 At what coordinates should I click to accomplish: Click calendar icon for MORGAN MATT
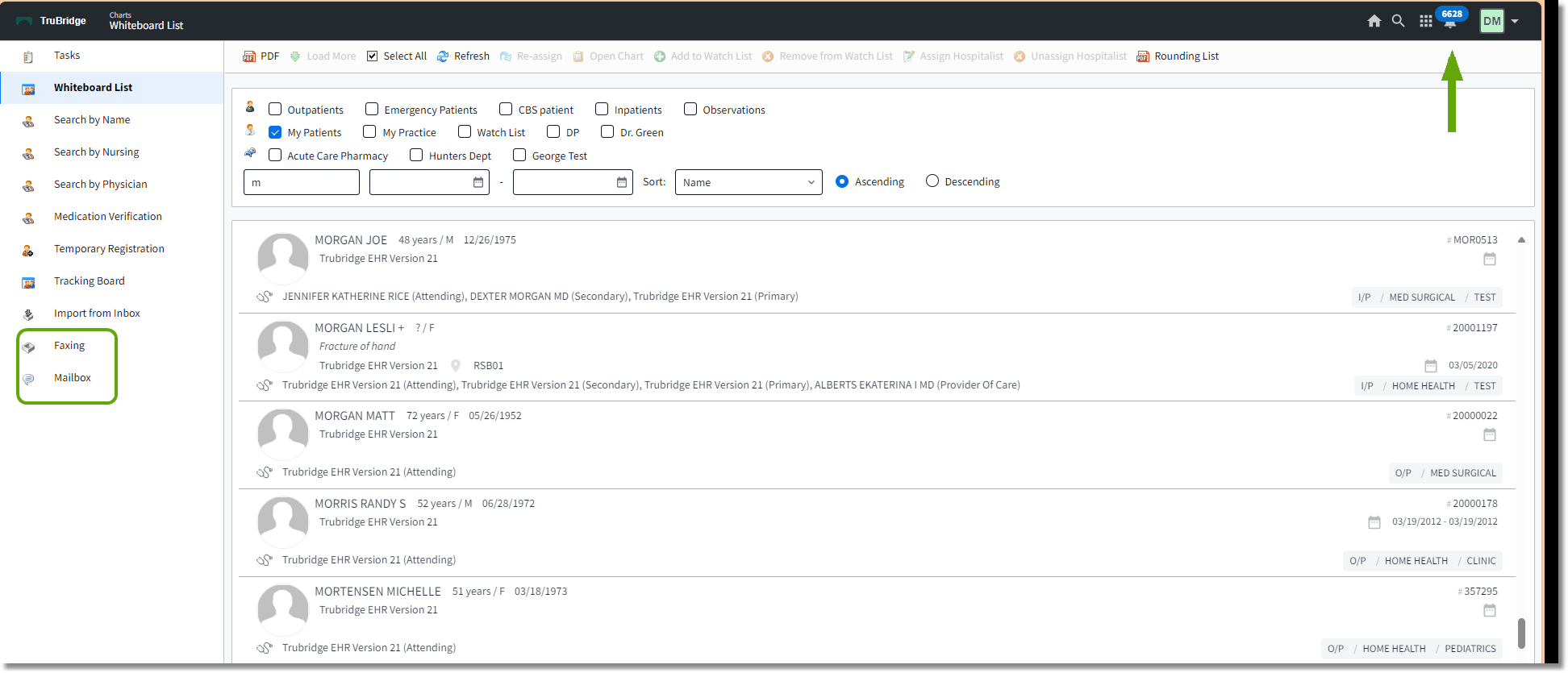[1490, 434]
